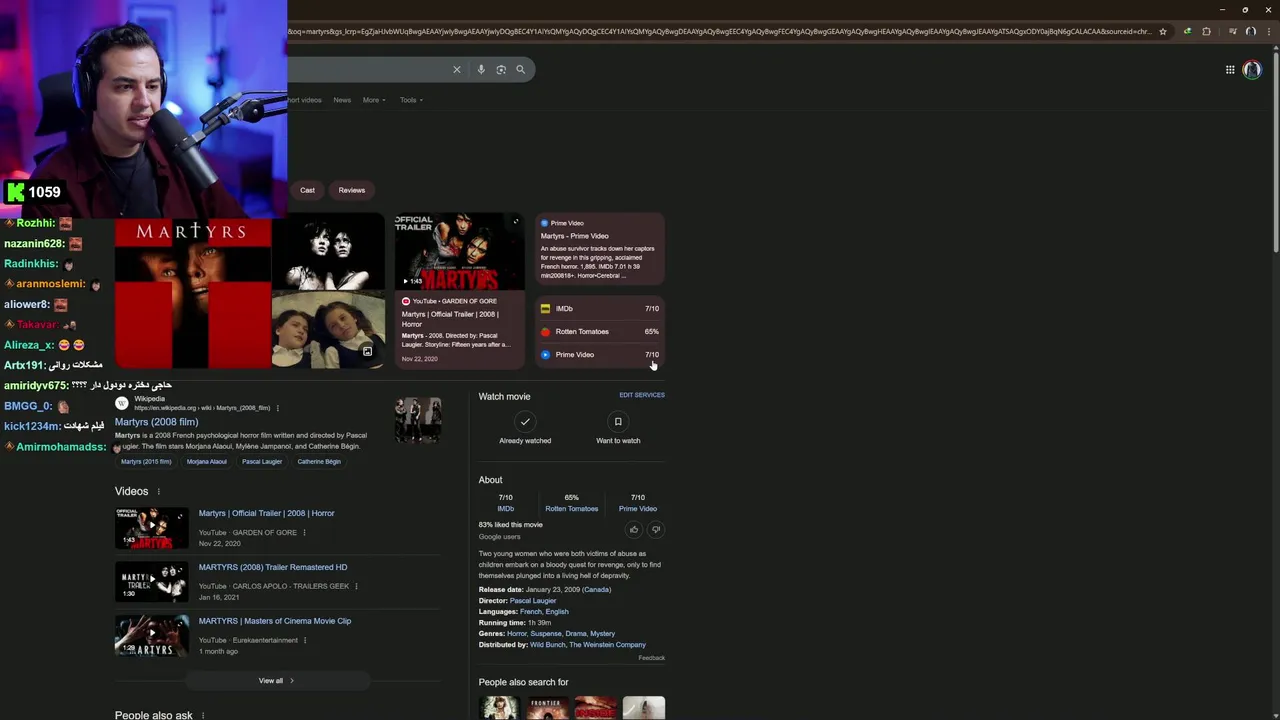The height and width of the screenshot is (720, 1280).
Task: Switch to the Short videos tab
Action: [304, 100]
